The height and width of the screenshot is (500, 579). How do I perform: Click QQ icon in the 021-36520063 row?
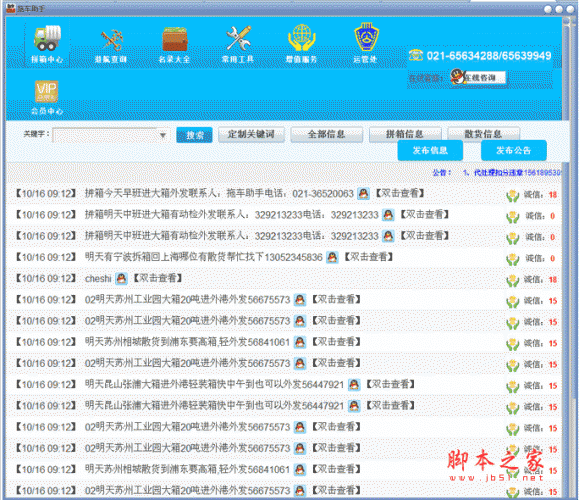(363, 194)
